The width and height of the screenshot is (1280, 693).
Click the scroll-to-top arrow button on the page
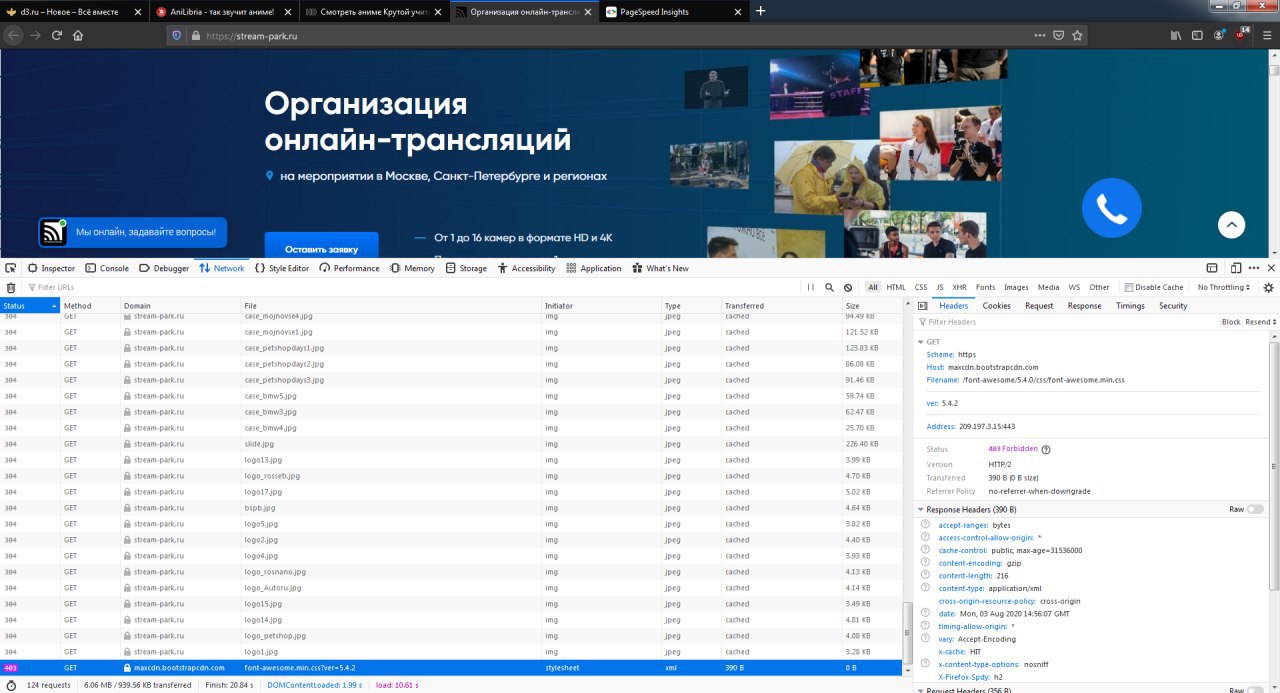1231,225
